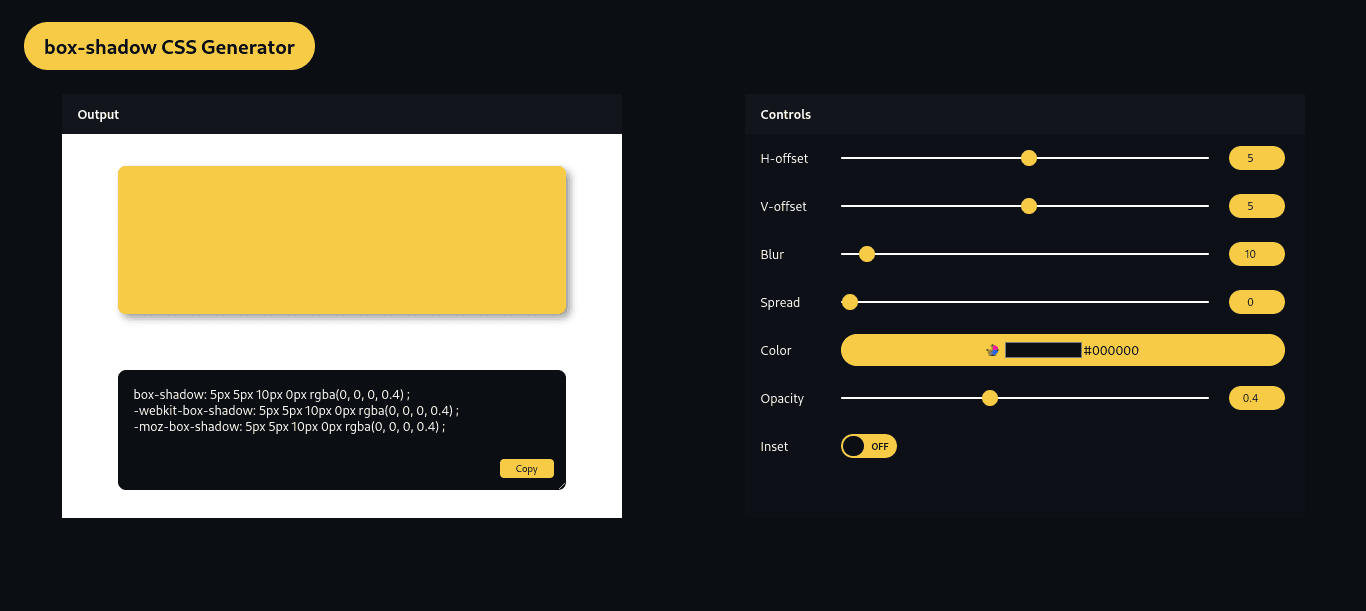Click the Output panel header
The image size is (1366, 611).
point(98,114)
